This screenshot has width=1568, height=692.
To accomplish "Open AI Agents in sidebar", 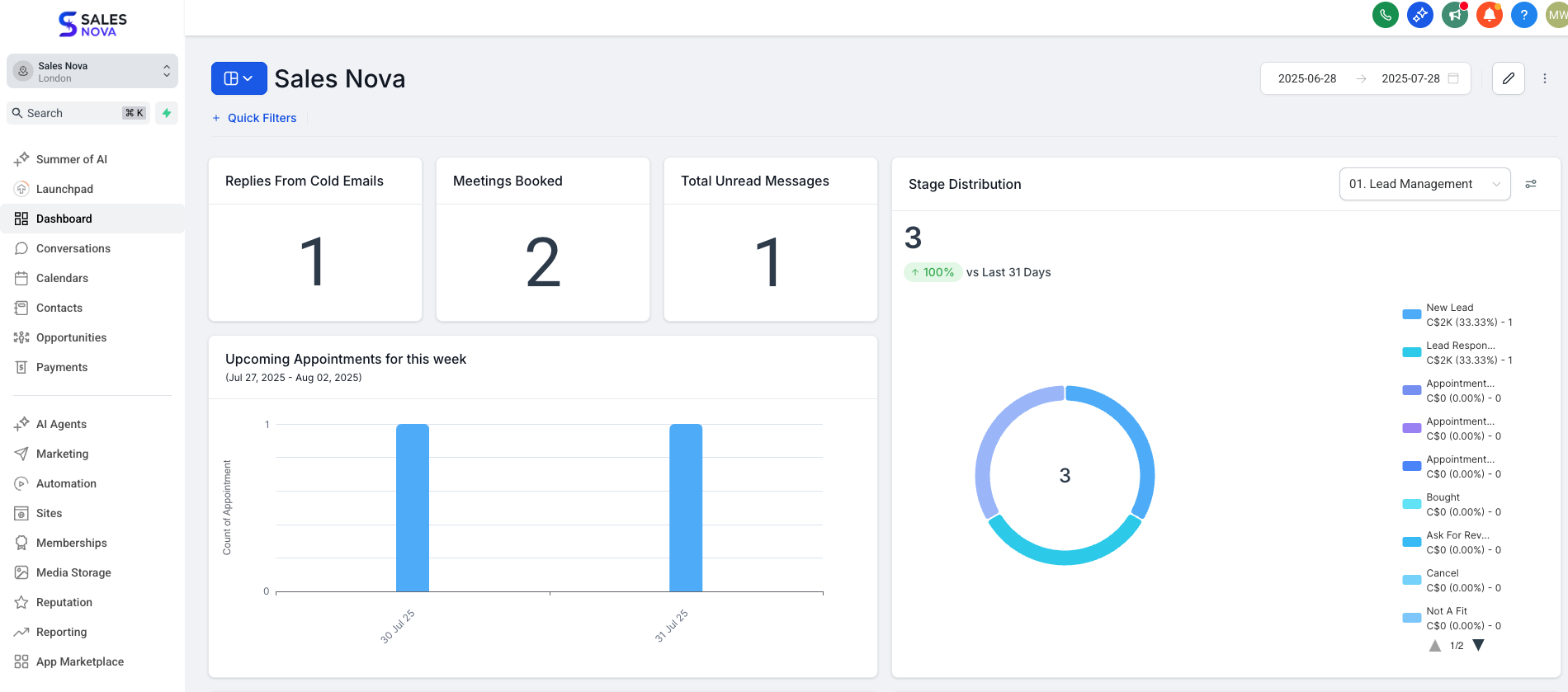I will pos(92,424).
